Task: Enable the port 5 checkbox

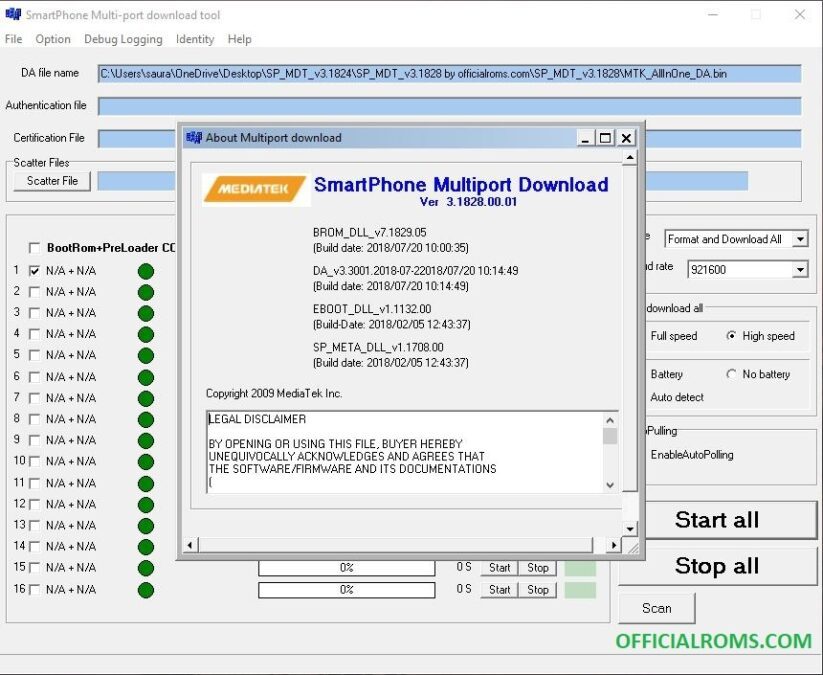Action: pos(35,355)
